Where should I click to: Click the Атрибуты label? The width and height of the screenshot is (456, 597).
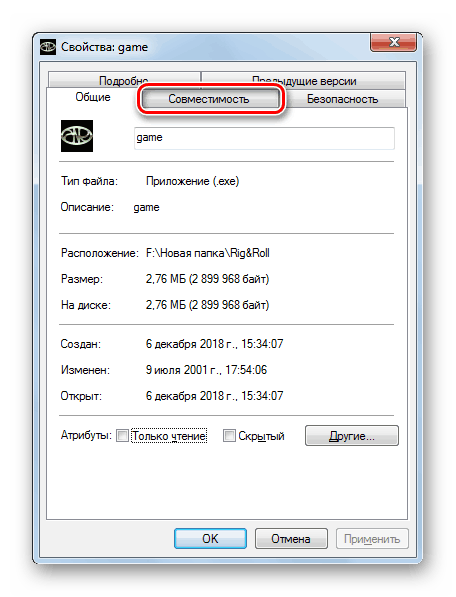point(86,435)
